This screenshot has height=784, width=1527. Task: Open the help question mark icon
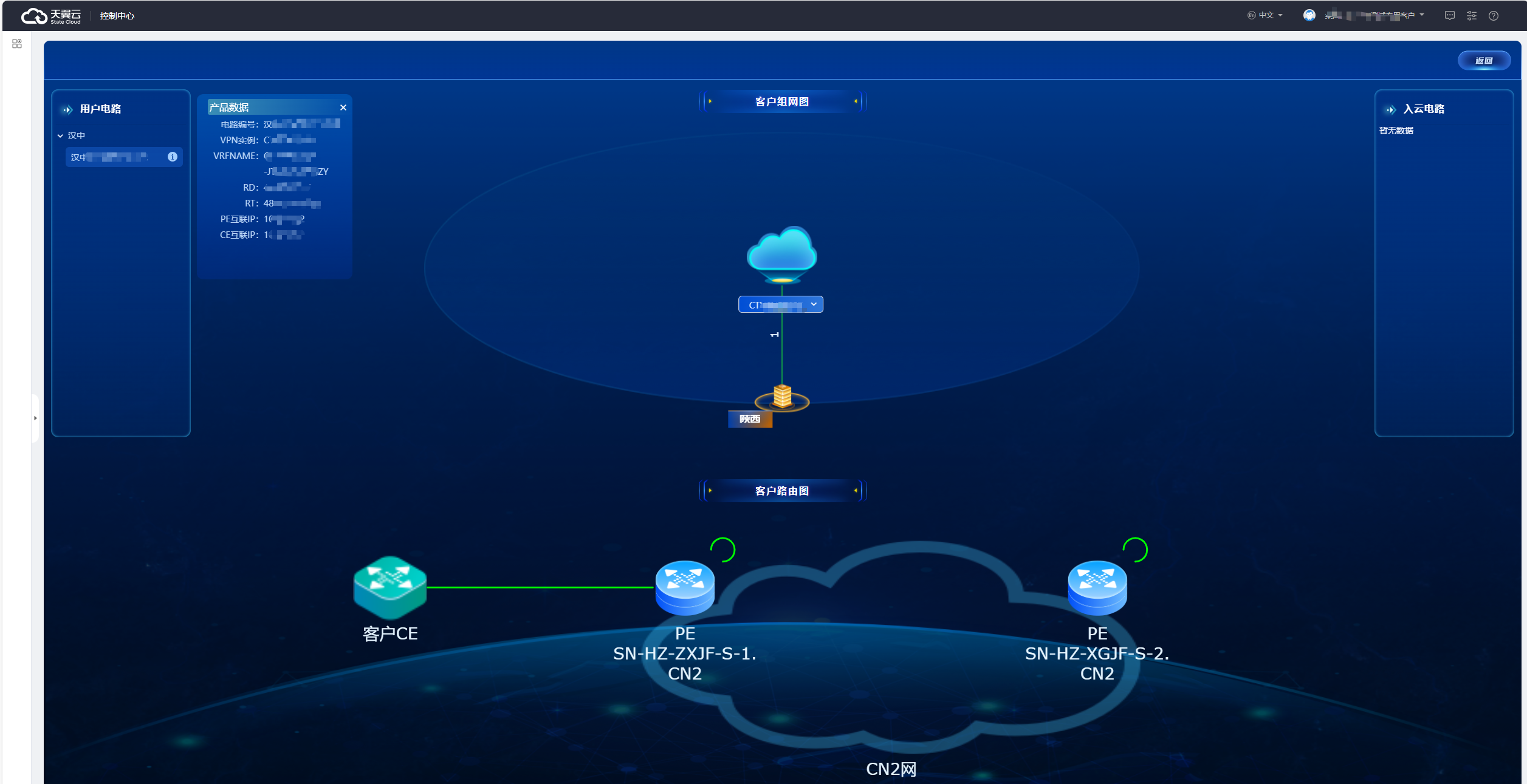(1494, 16)
